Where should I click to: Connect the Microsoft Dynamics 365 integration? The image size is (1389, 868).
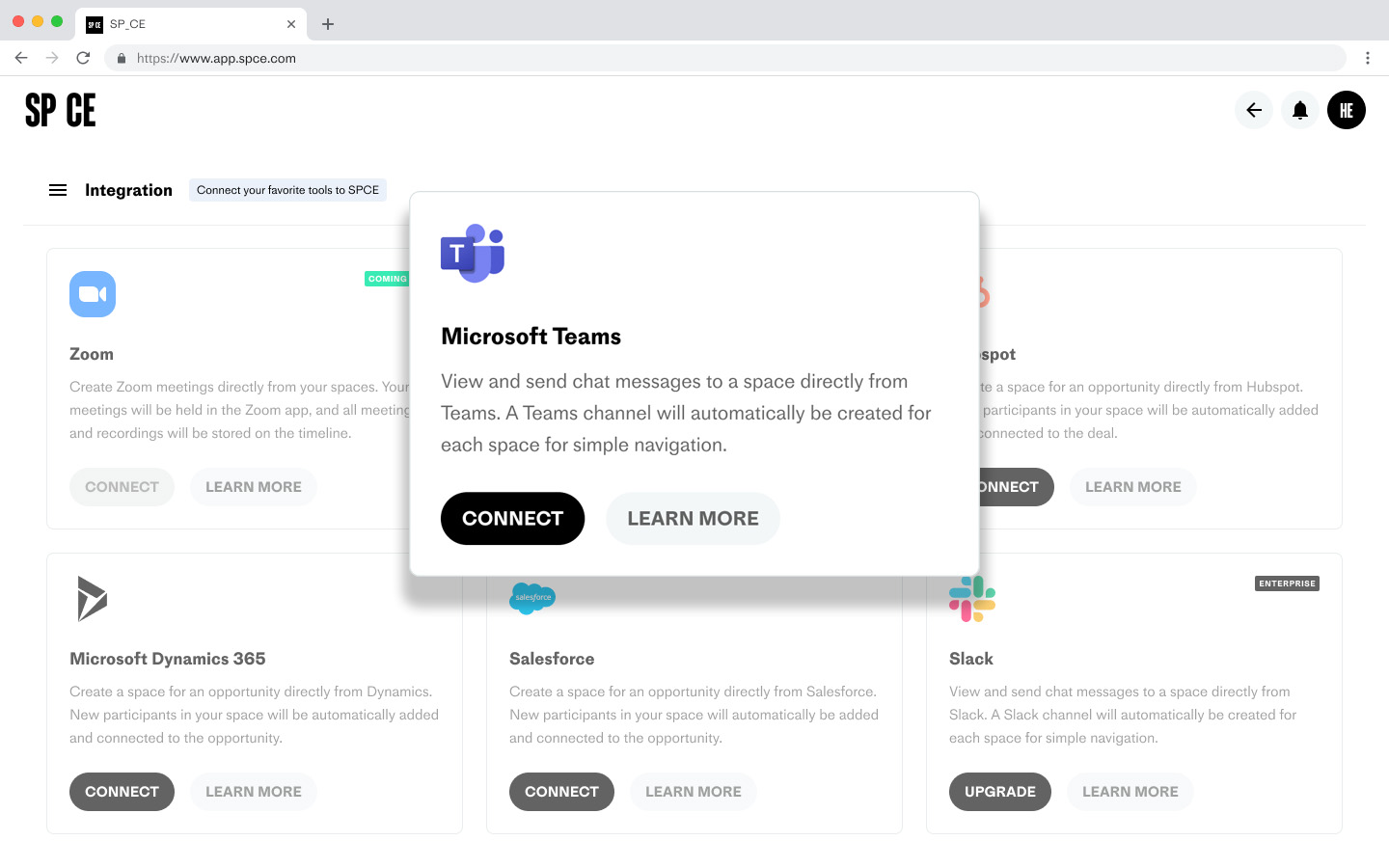tap(122, 791)
